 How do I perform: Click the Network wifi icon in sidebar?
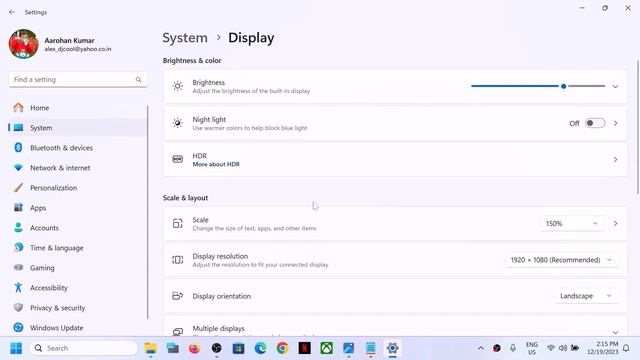click(x=18, y=167)
